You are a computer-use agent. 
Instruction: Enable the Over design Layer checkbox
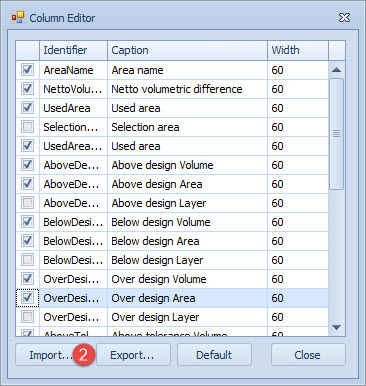[27, 317]
